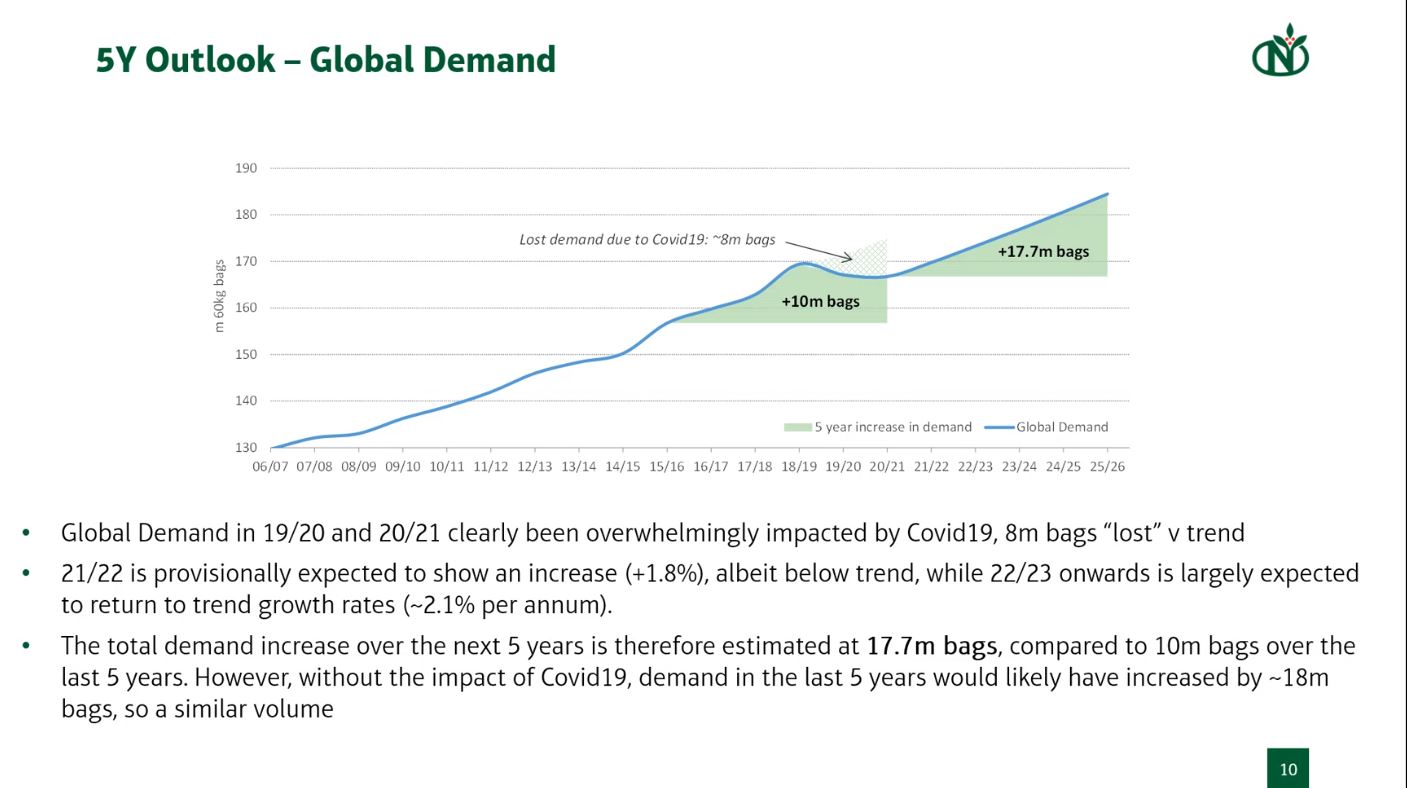Select the "Lost demand due to Covid19" annotation
The image size is (1407, 788).
(647, 240)
